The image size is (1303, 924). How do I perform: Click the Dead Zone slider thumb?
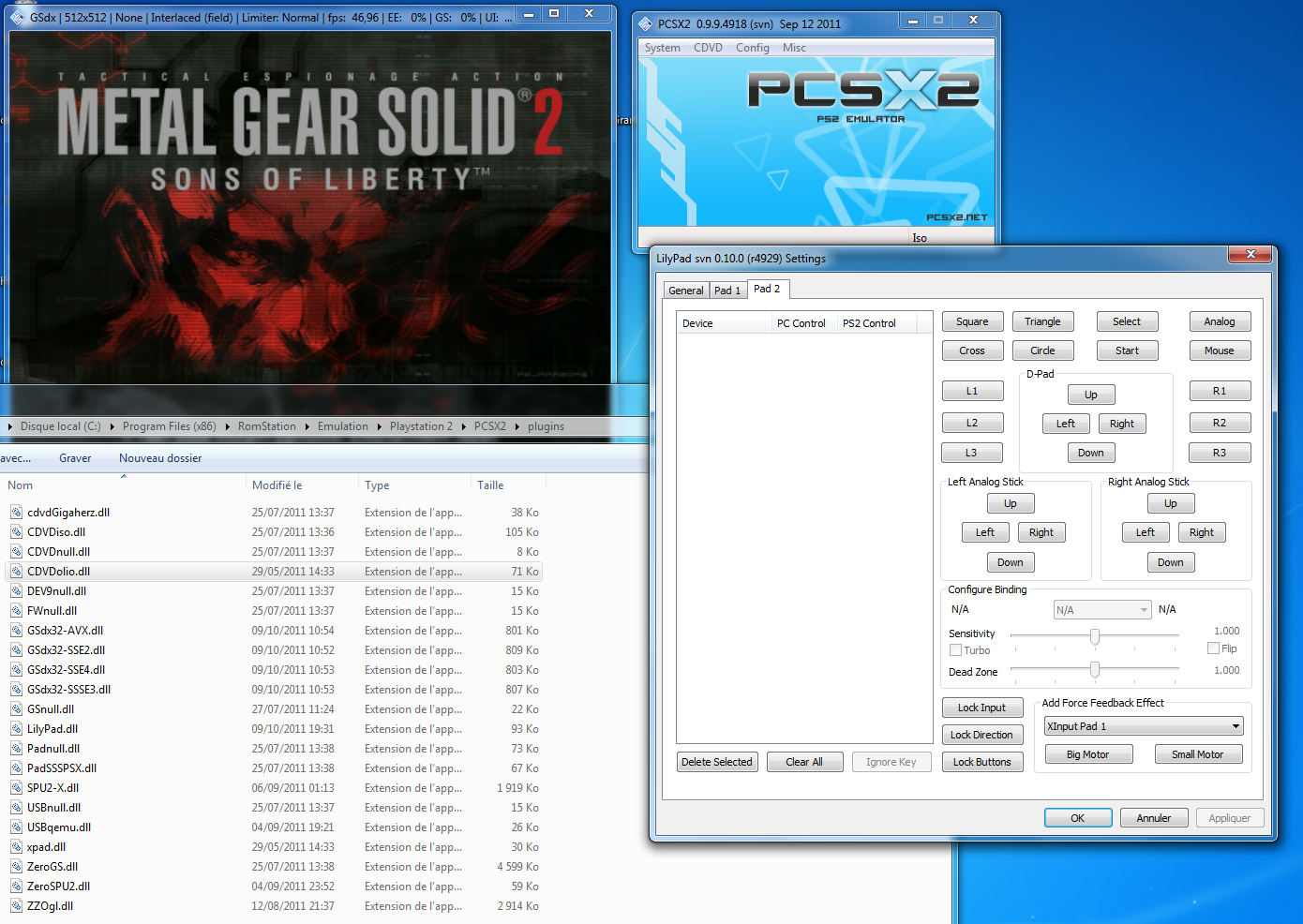[1094, 670]
